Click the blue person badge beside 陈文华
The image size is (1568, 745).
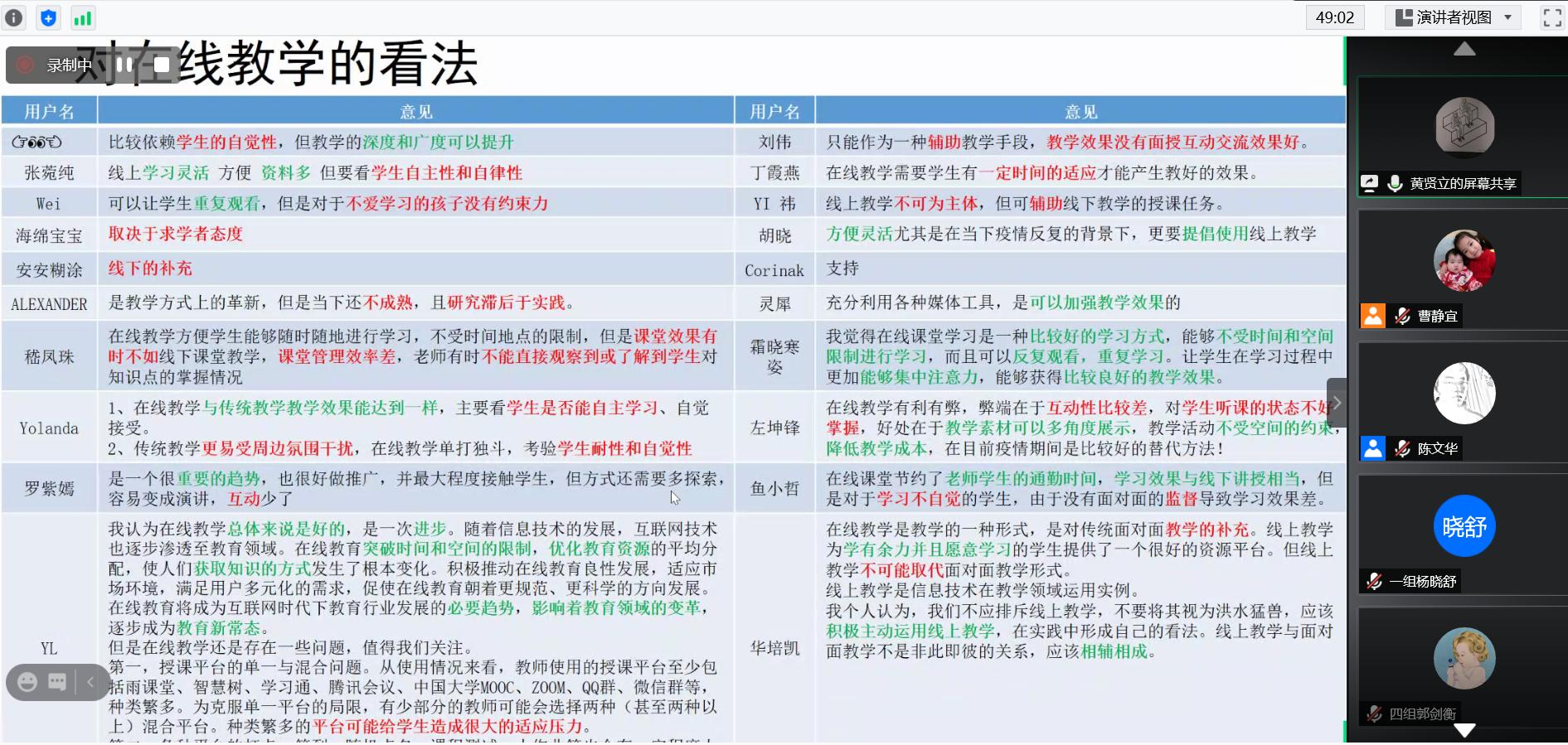click(x=1373, y=448)
